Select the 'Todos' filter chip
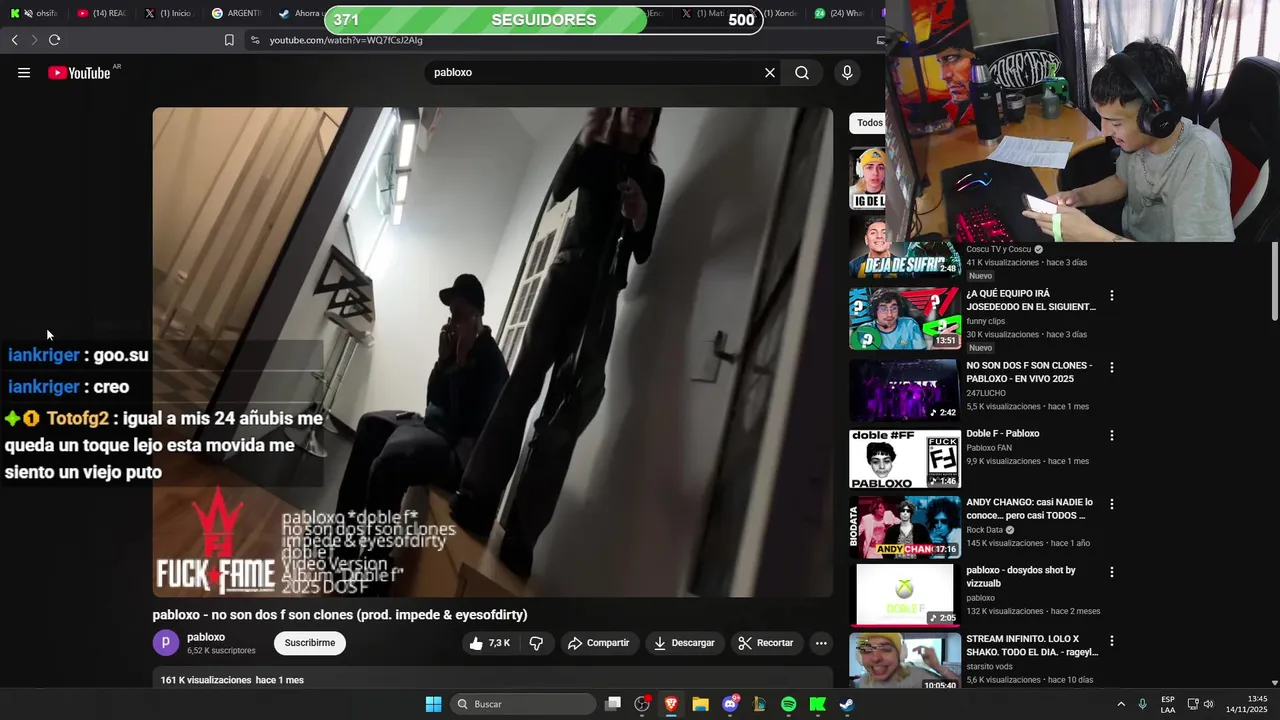Screen dimensions: 1280x720 click(x=869, y=123)
